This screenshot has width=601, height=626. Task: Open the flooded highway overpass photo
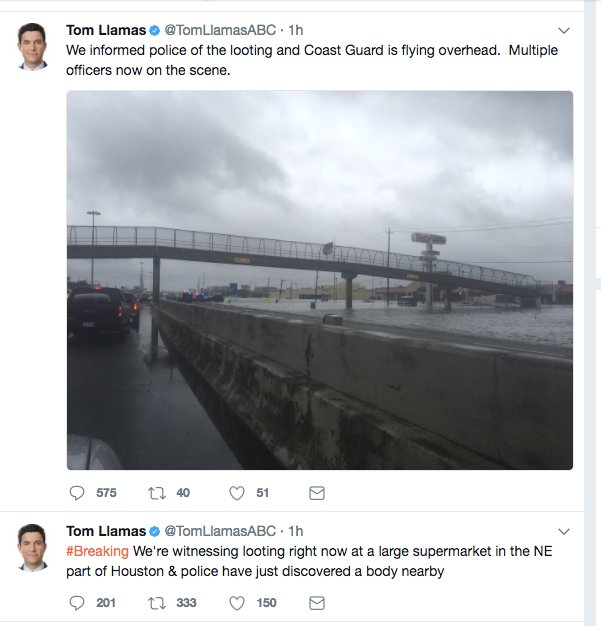pos(320,280)
